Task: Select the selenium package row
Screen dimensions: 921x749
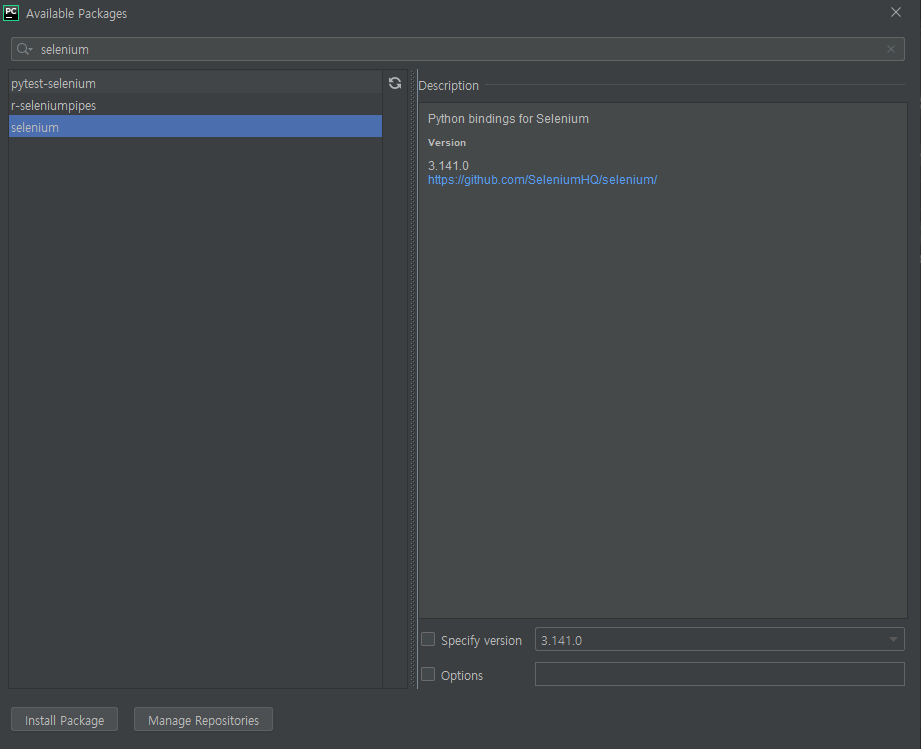Action: 195,127
